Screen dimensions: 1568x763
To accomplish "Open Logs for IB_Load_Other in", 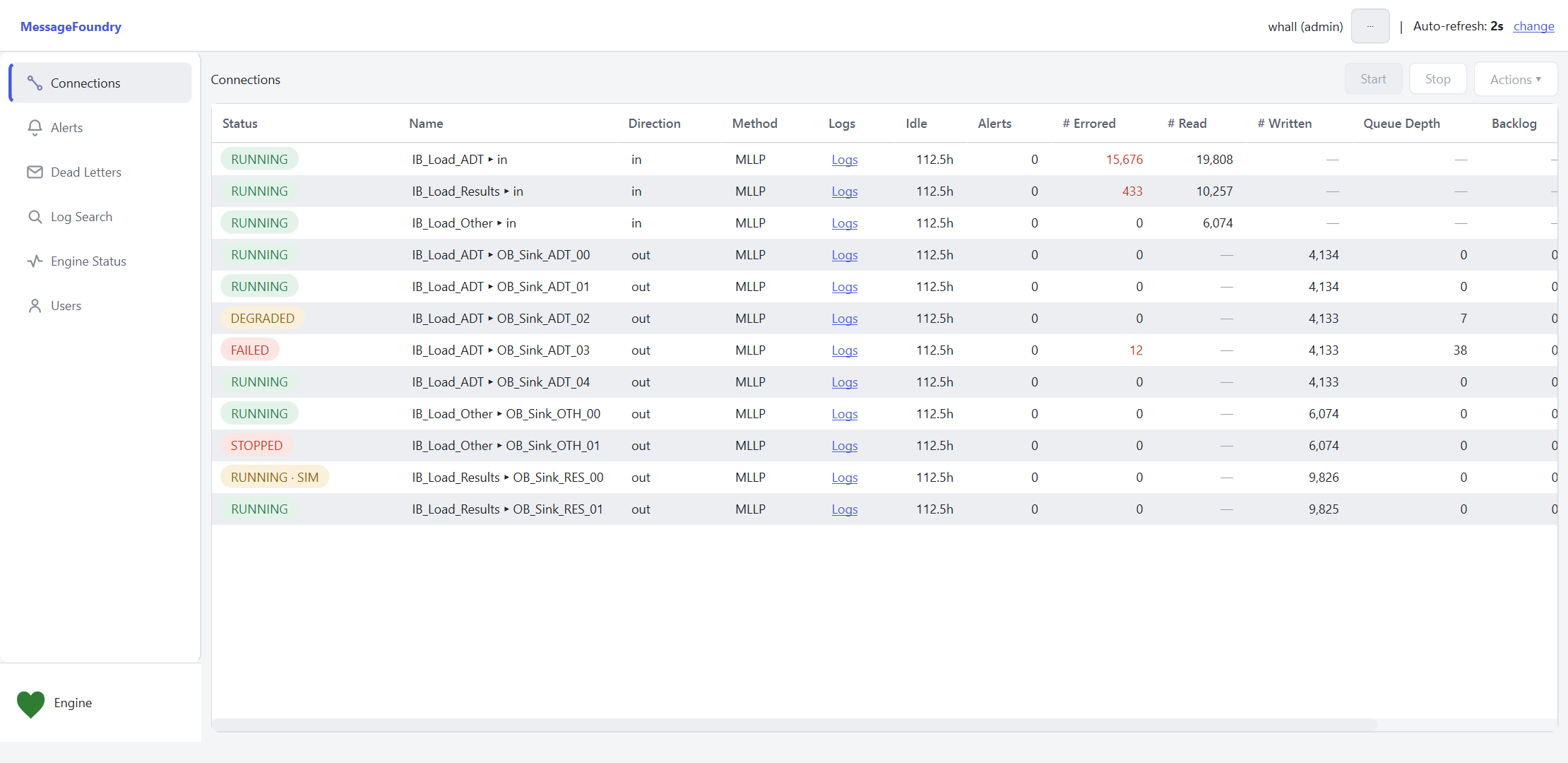I will [844, 223].
